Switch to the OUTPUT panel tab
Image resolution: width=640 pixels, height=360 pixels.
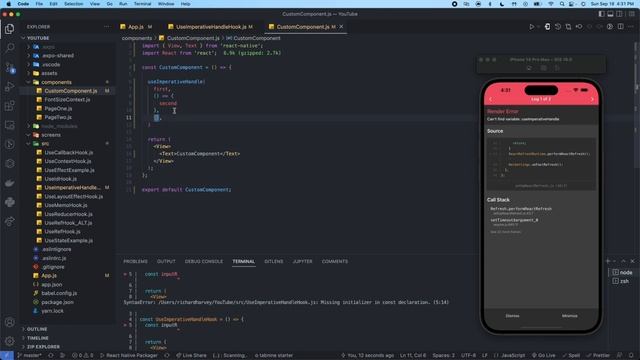[x=166, y=261]
